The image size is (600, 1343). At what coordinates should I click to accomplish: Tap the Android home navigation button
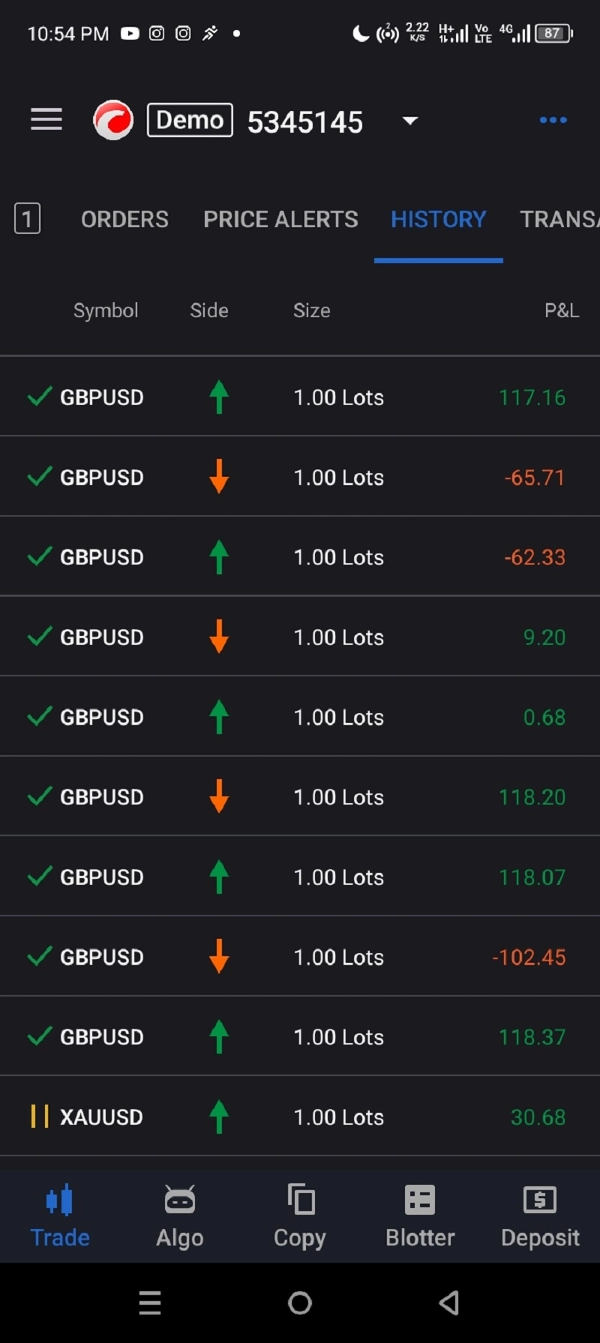(300, 1302)
